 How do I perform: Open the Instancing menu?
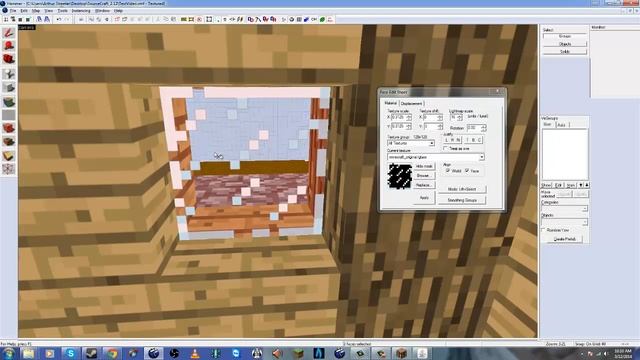point(81,11)
